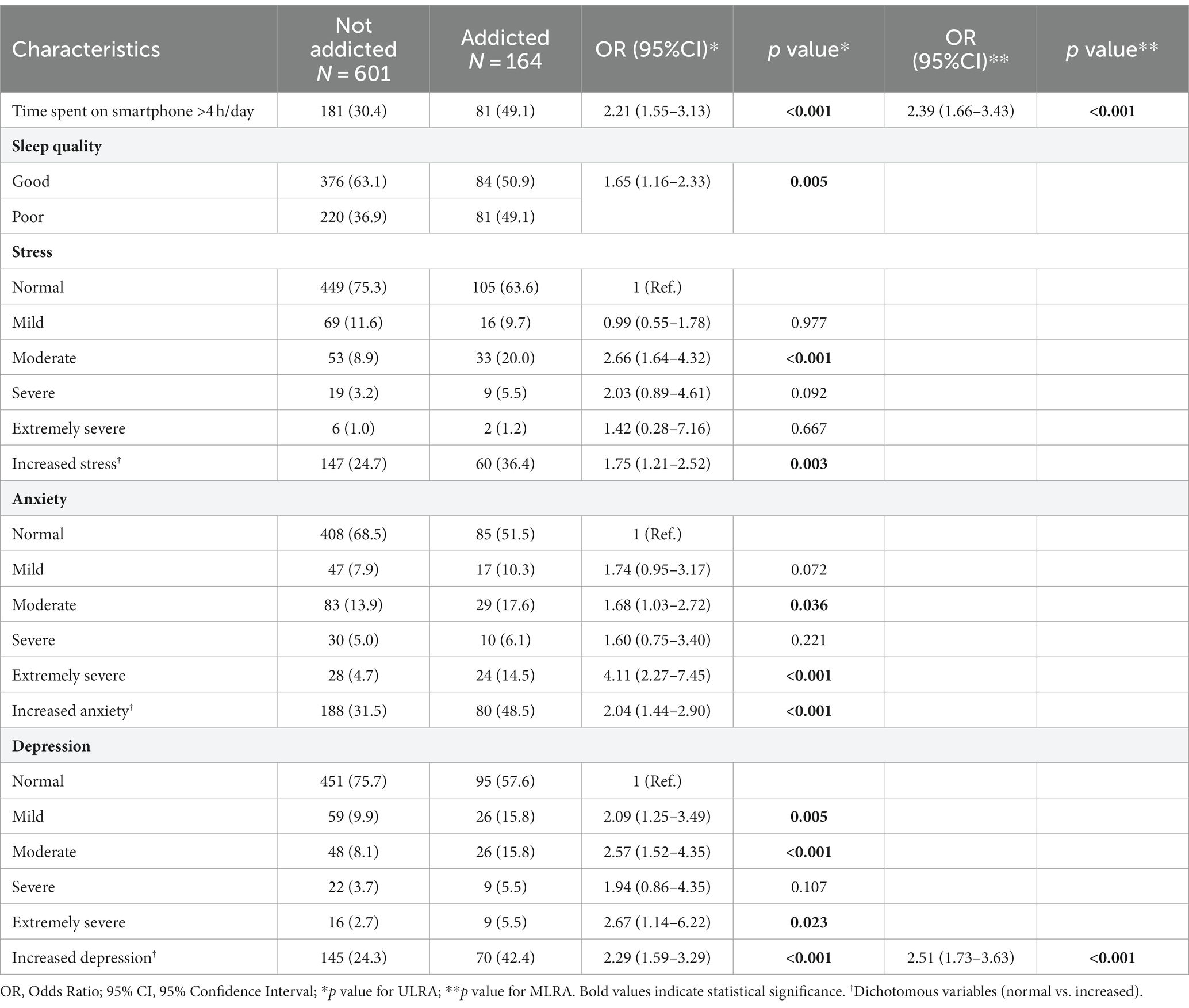This screenshot has height=1008, width=1189.
Task: Click the value '95 (57.6)'
Action: pyautogui.click(x=505, y=781)
